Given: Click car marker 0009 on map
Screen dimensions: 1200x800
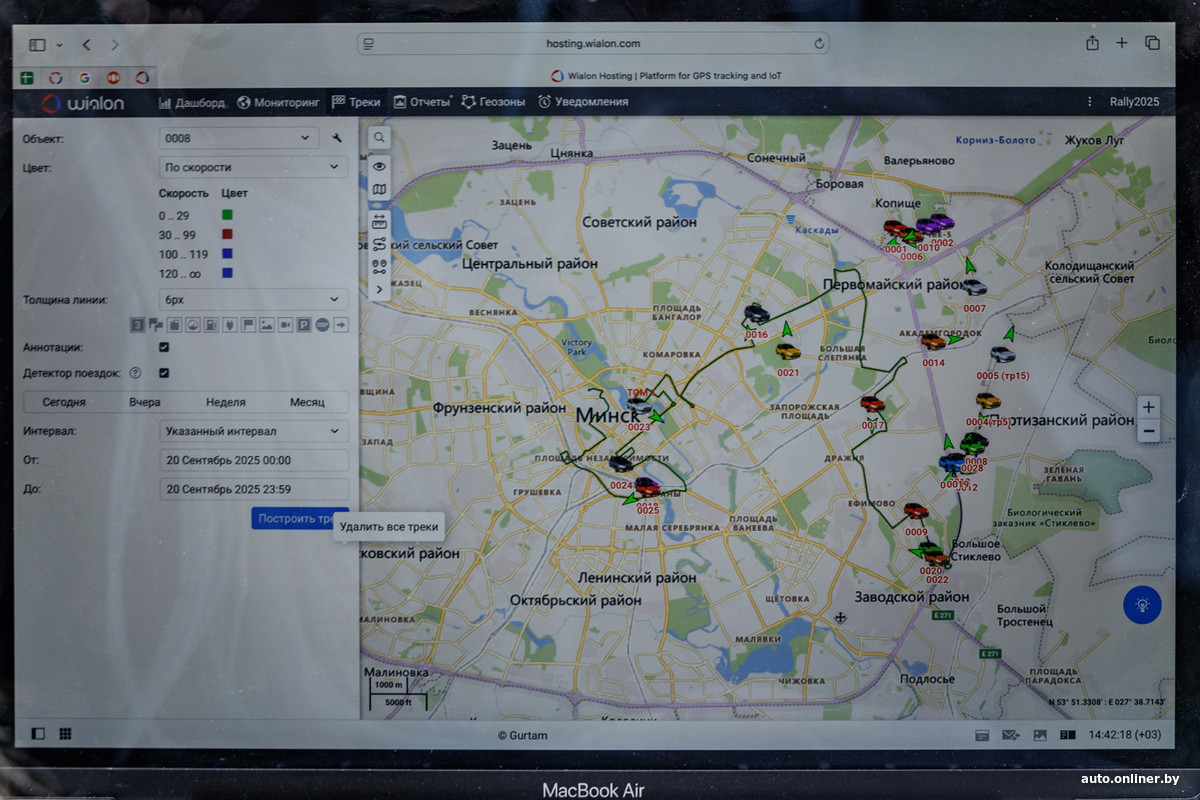Looking at the screenshot, I should 916,511.
